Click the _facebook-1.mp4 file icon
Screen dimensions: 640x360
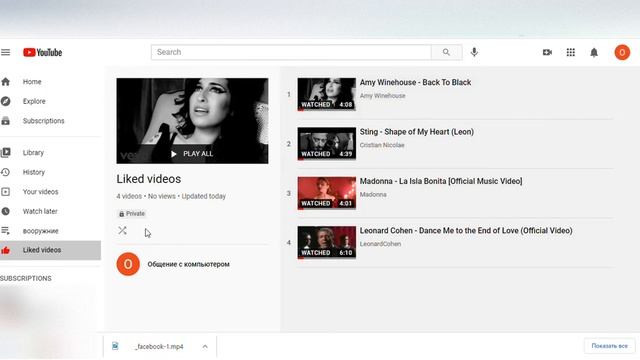[116, 346]
